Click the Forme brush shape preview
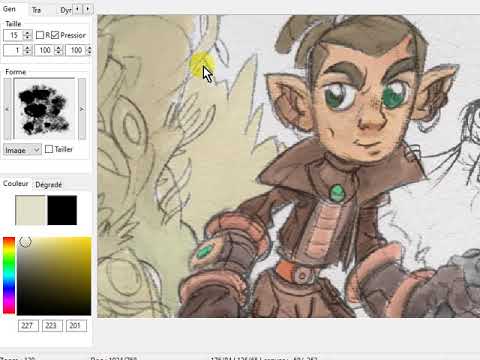480x360 pixels. pos(44,109)
